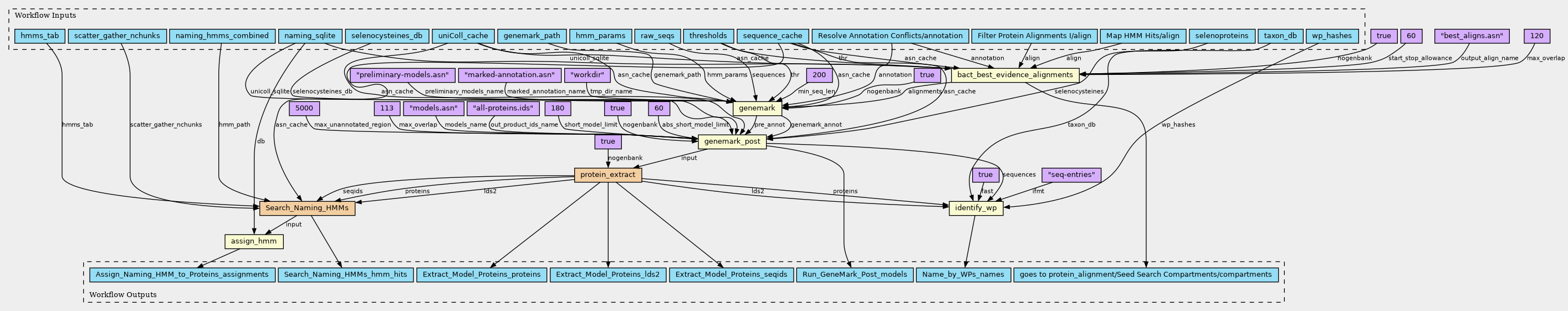Click the naming_sqlite workflow input
The width and height of the screenshot is (1568, 311).
(x=310, y=36)
